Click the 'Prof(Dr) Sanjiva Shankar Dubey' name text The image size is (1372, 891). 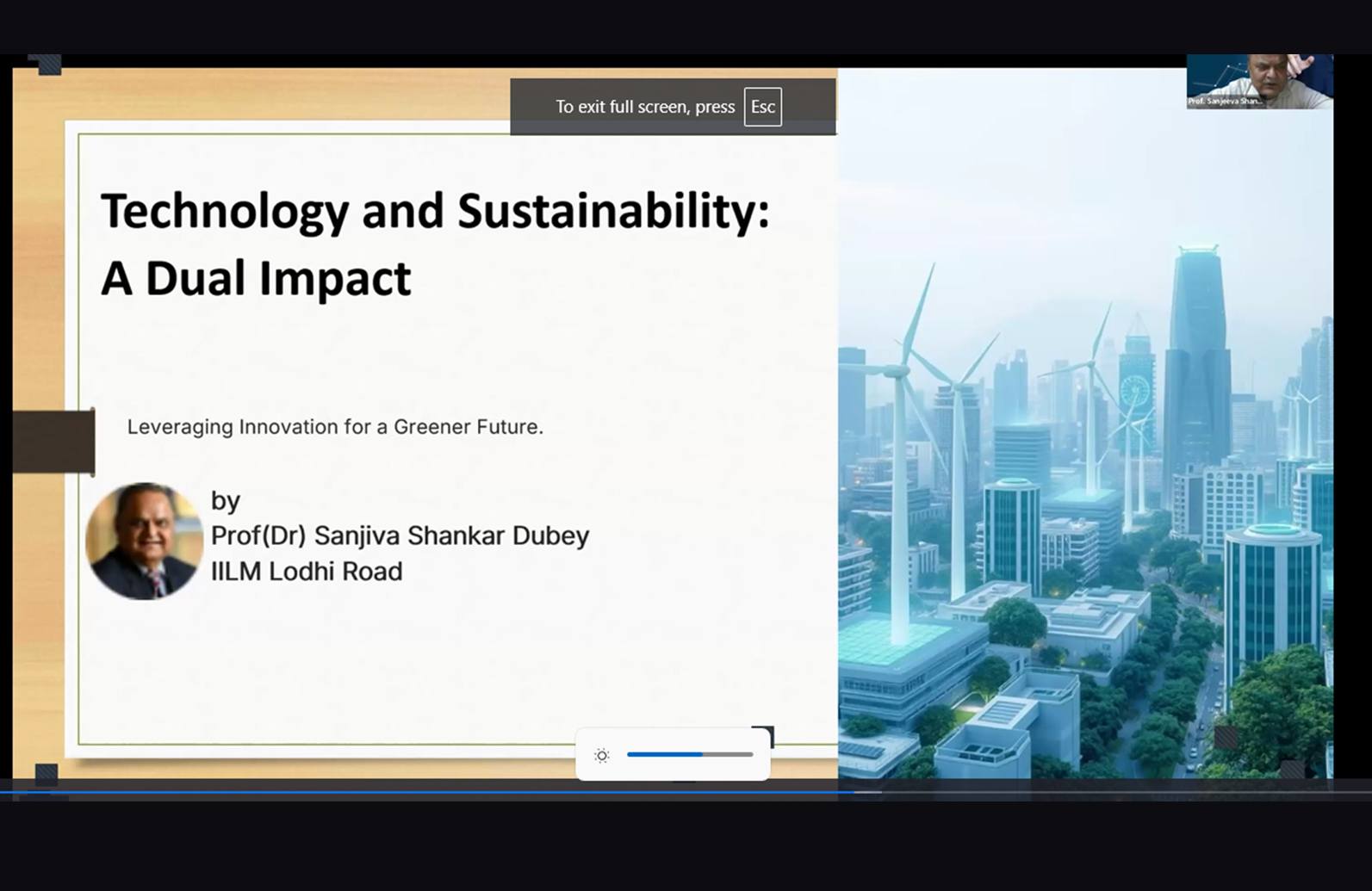click(400, 535)
